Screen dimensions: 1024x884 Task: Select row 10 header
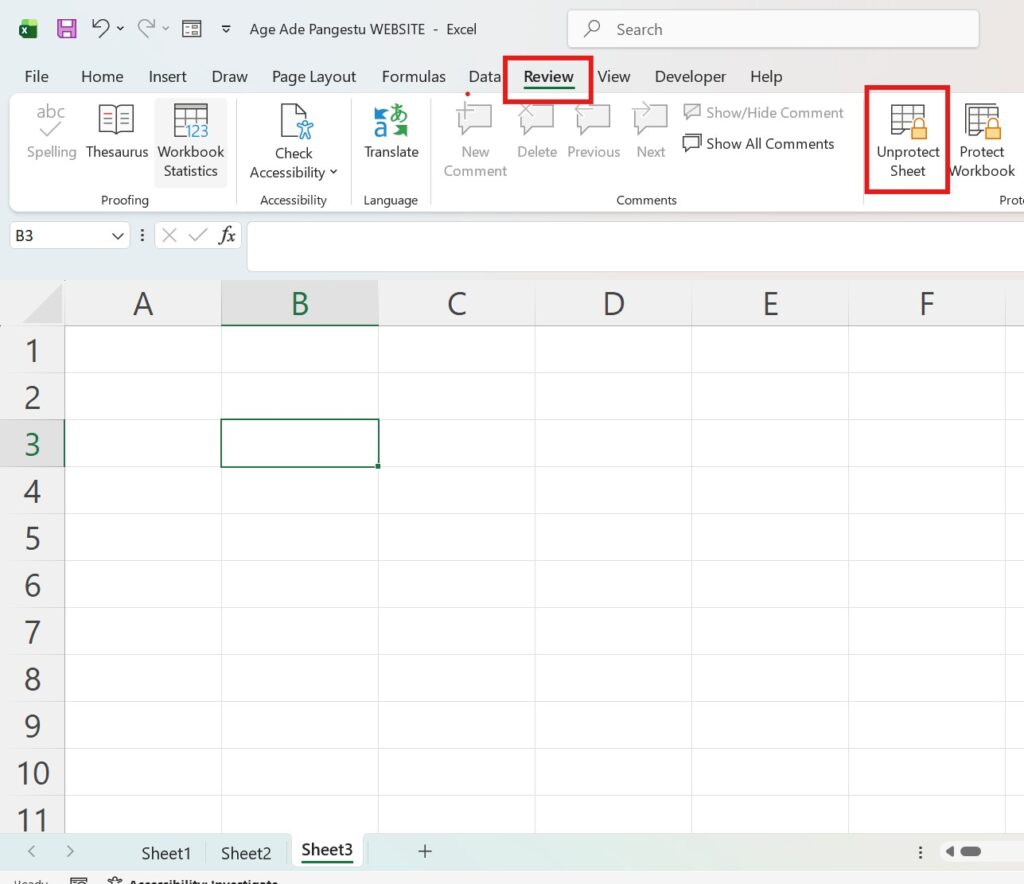point(32,773)
